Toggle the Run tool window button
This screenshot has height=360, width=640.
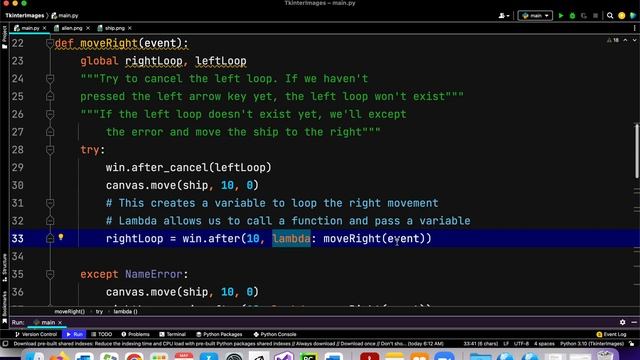click(x=74, y=334)
